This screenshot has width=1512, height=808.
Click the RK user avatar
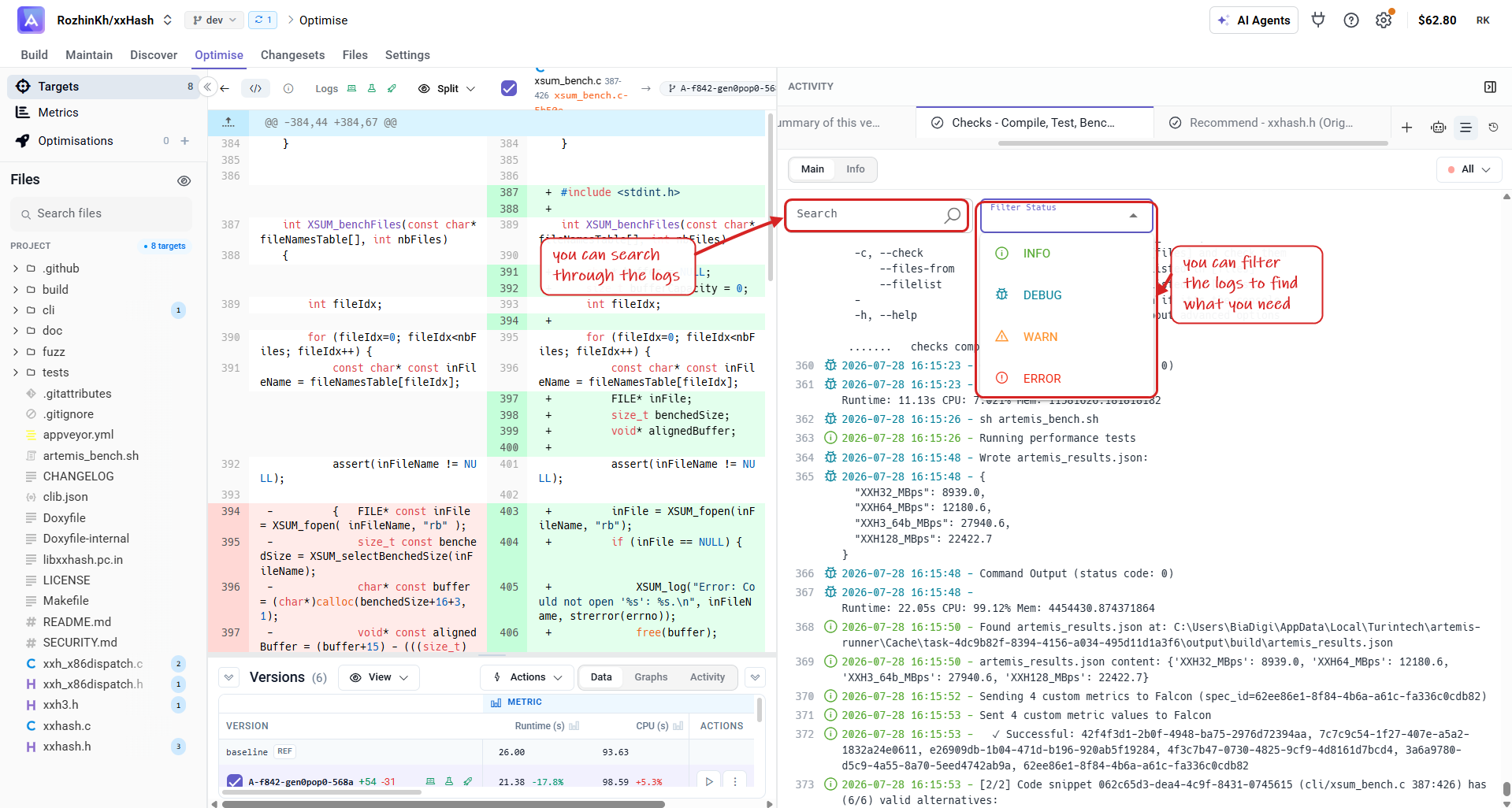pos(1483,20)
